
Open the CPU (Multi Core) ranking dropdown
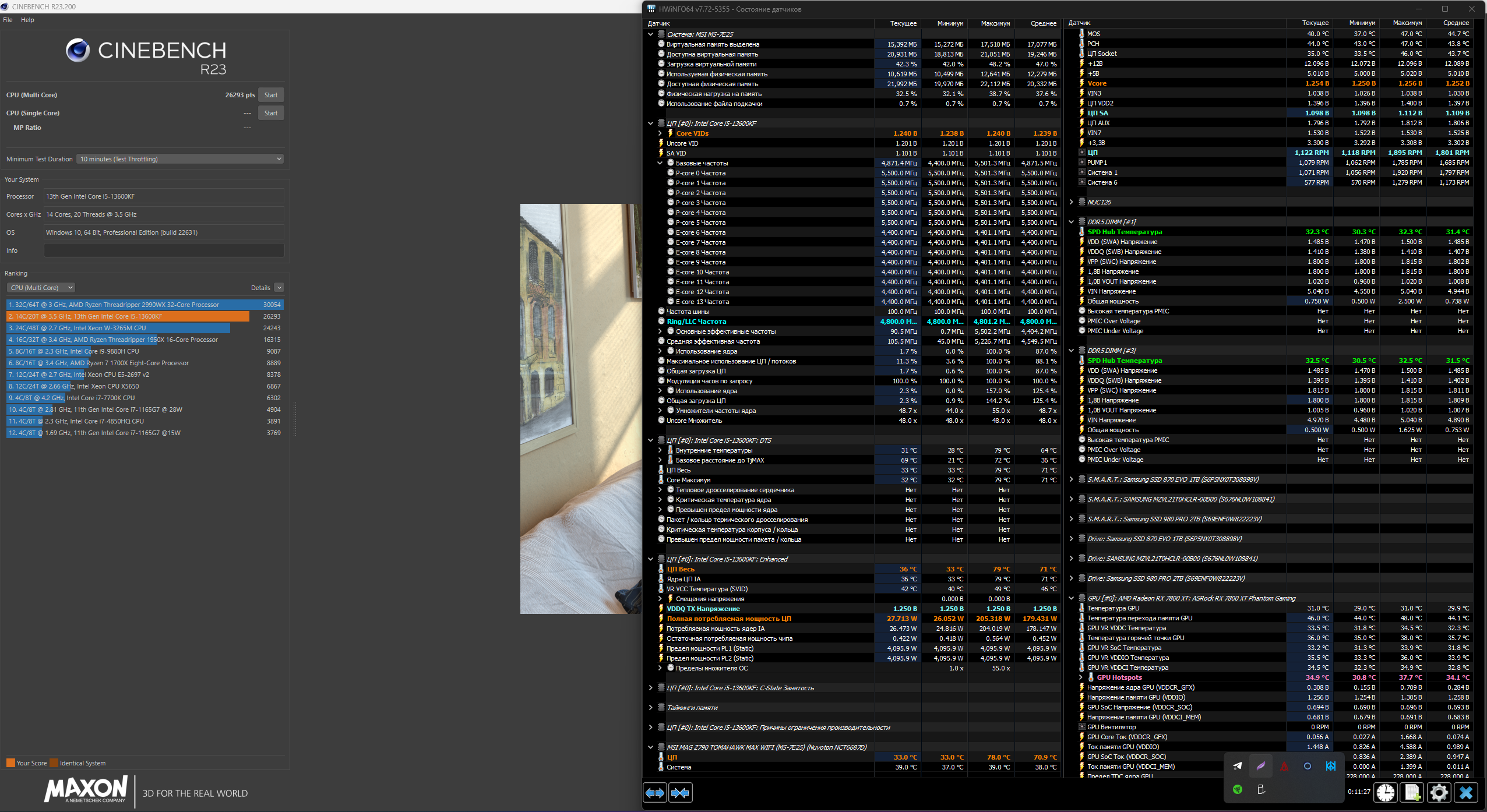click(x=41, y=288)
